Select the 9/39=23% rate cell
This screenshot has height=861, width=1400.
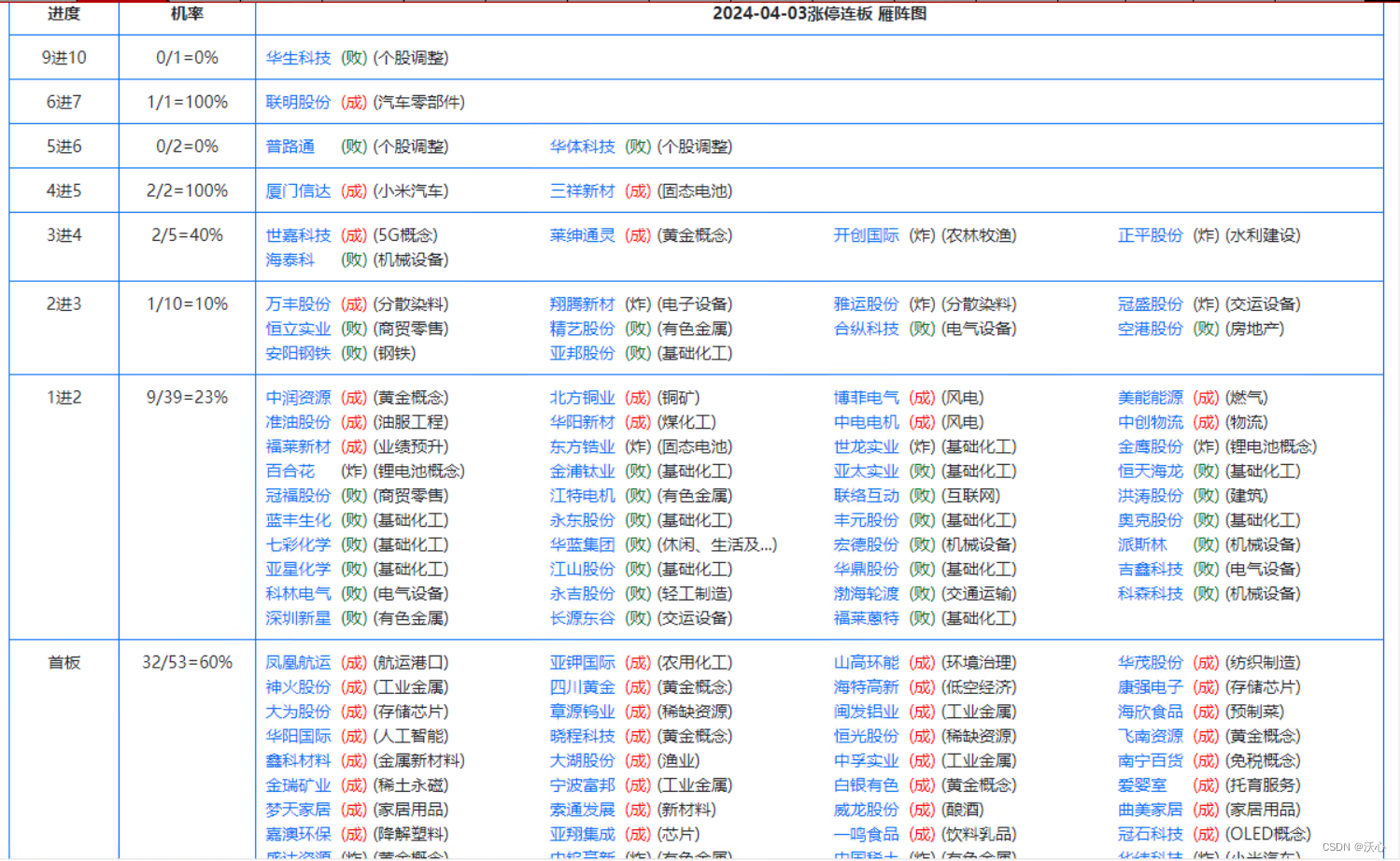tap(188, 507)
